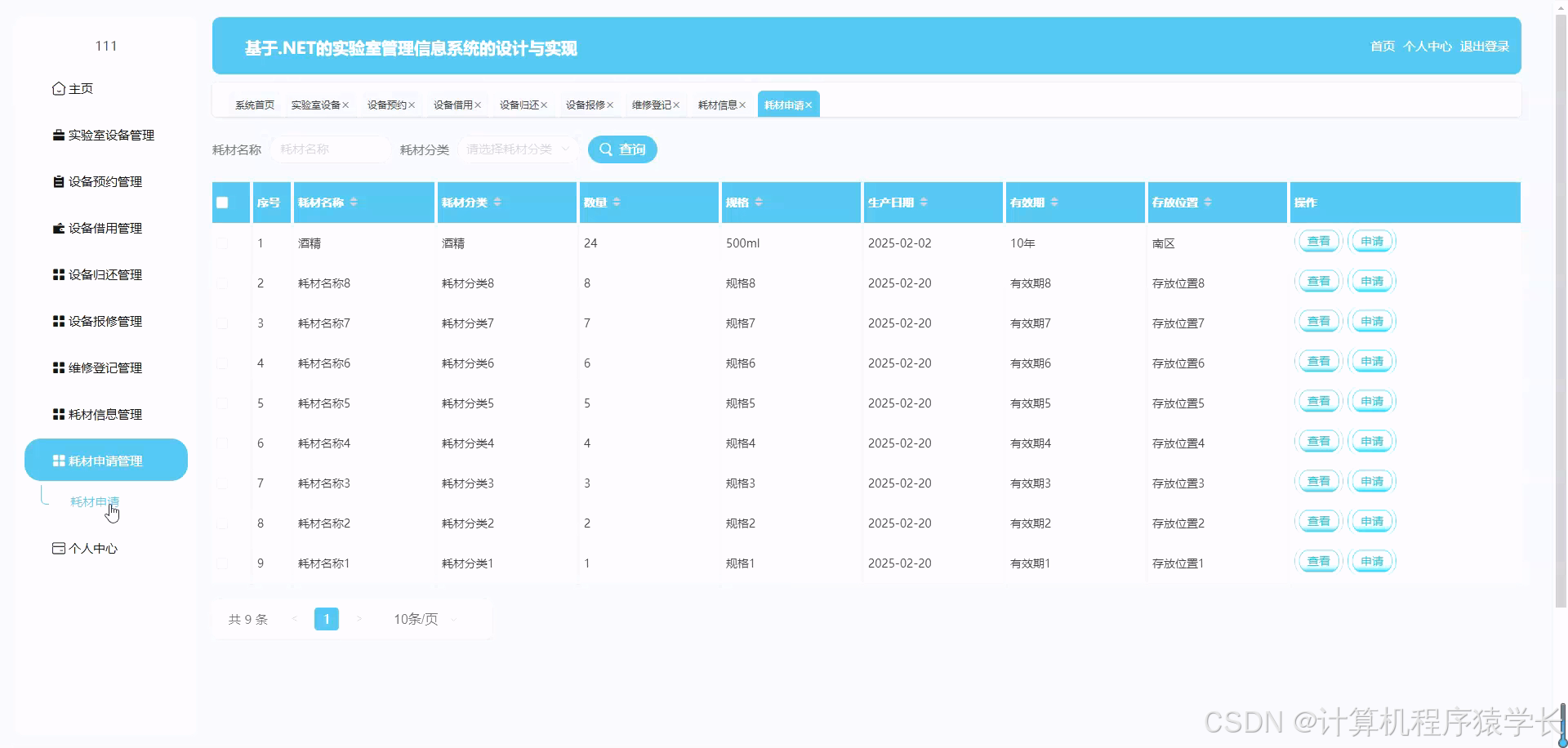Click the grid icon for 维修登记管理
Screen dimensions: 1568x748
[58, 367]
